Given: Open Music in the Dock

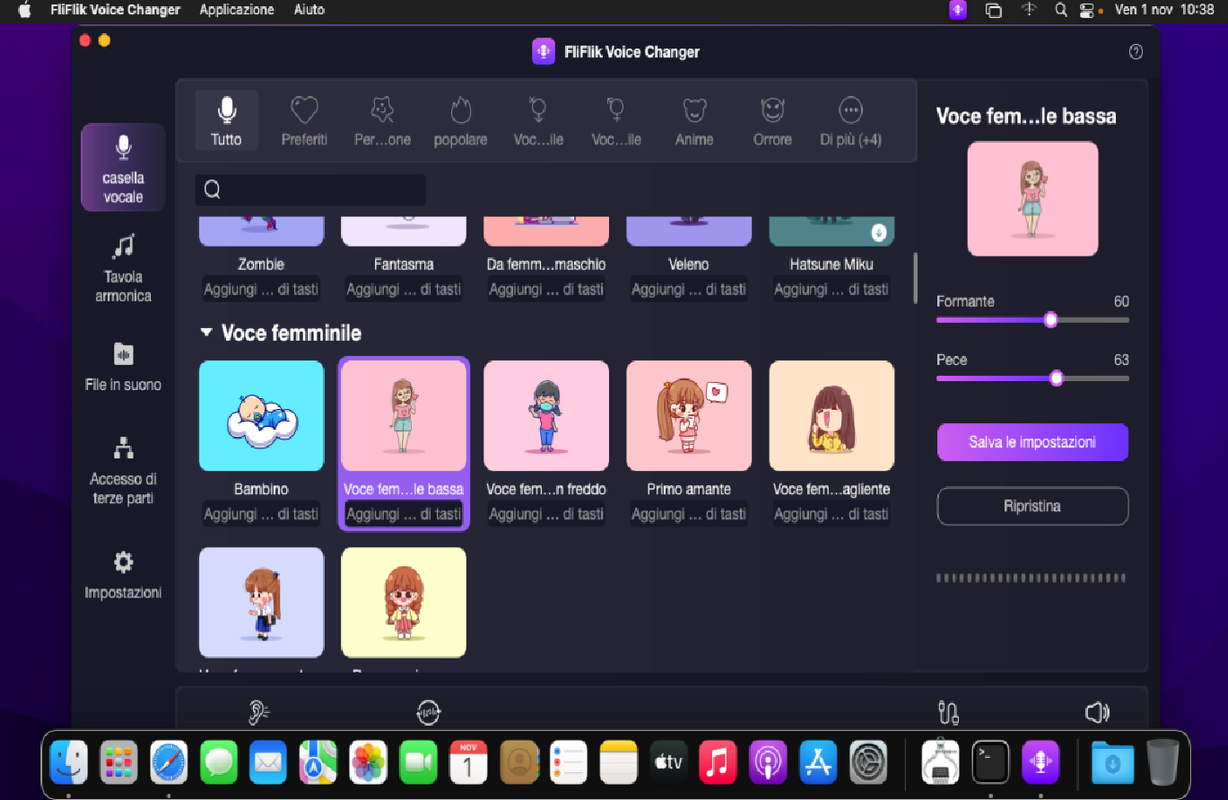Looking at the screenshot, I should tap(718, 764).
